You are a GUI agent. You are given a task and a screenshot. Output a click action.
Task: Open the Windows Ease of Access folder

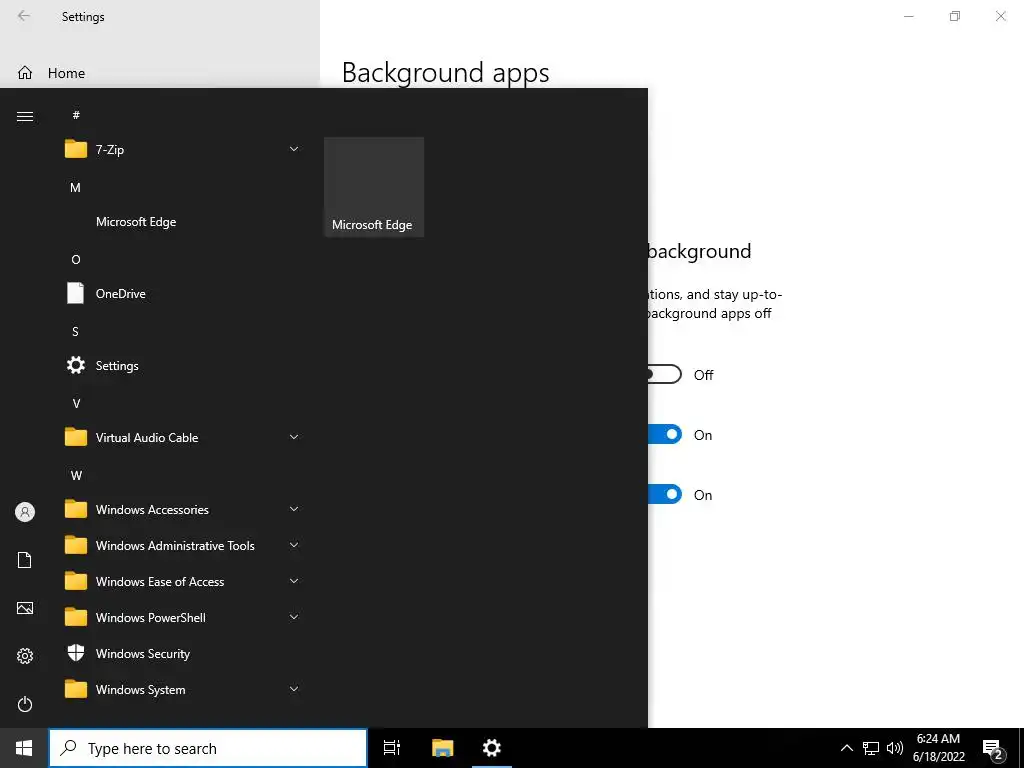pyautogui.click(x=183, y=581)
